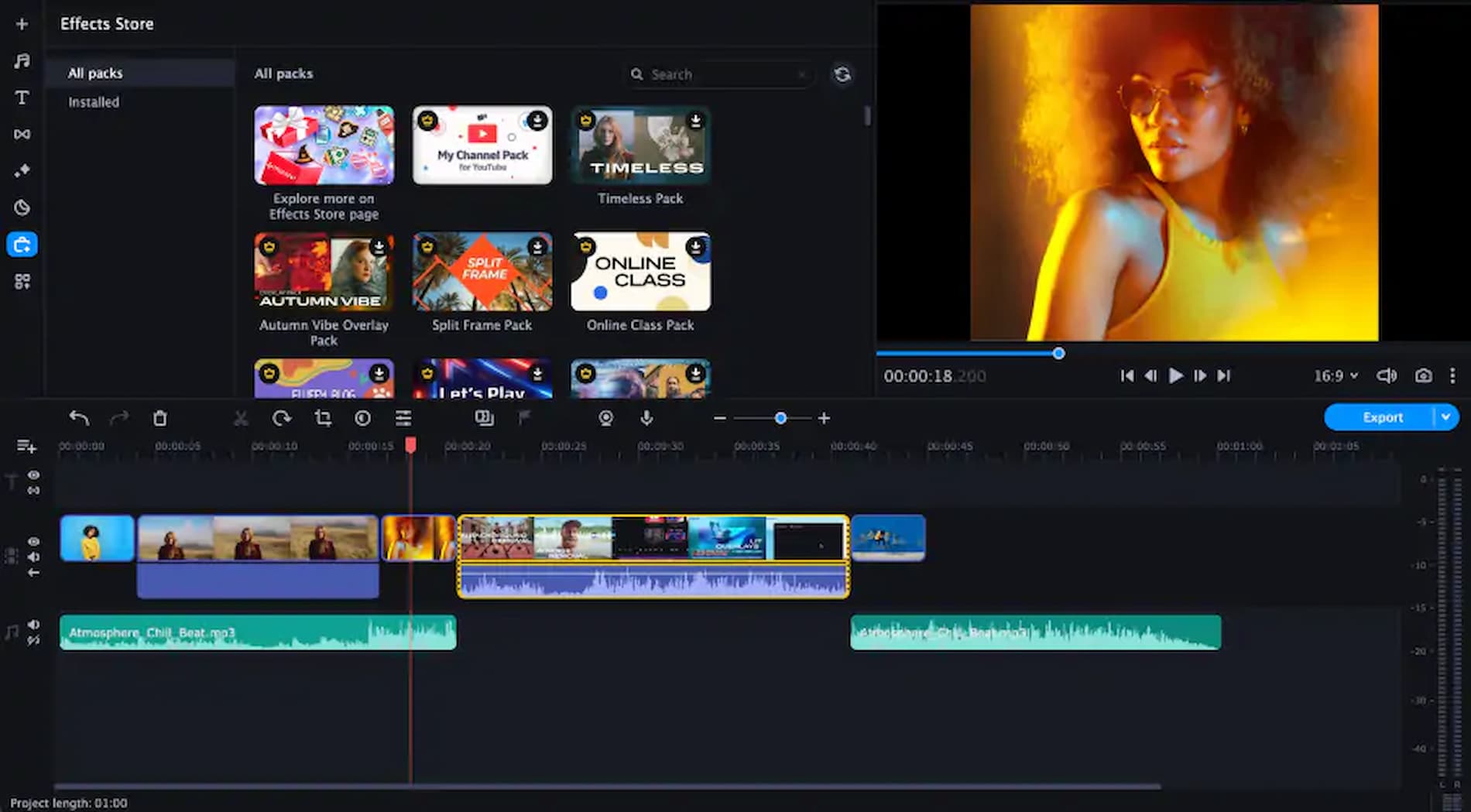
Task: Toggle visibility of the titles track
Action: (32, 475)
